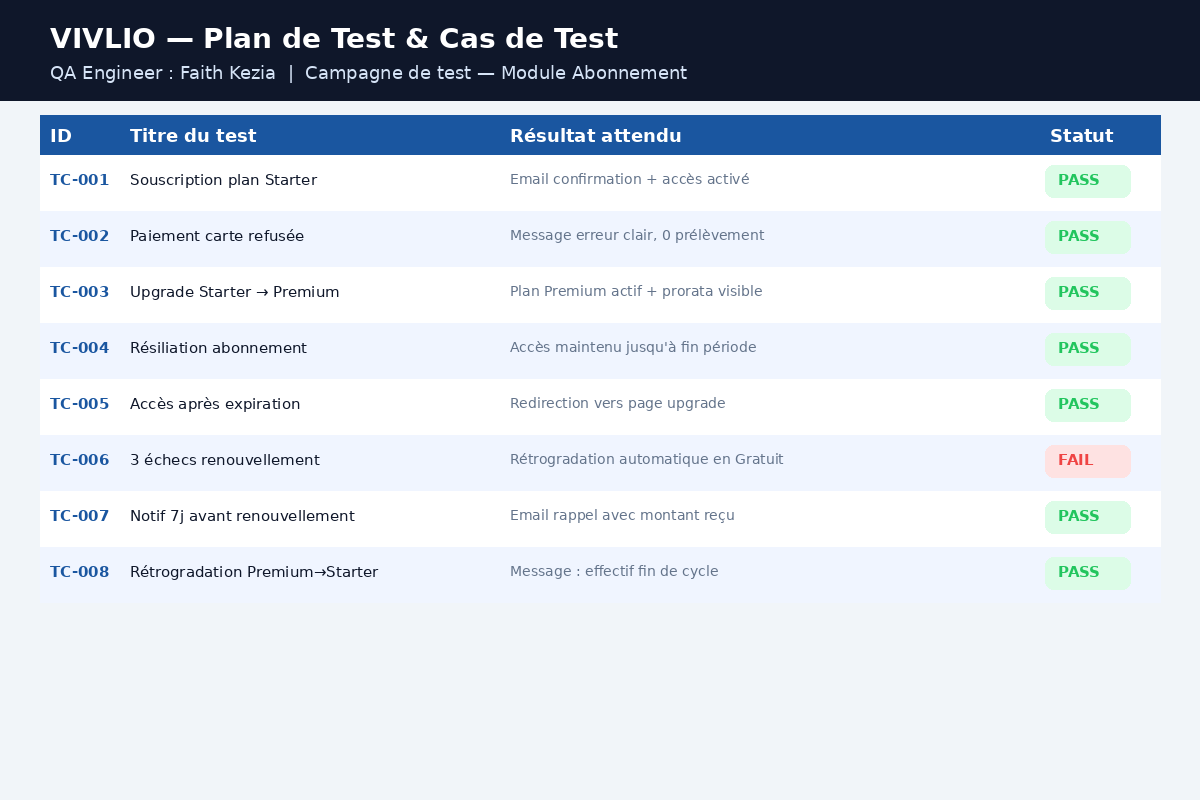Click the TC-001 test ID link

tap(79, 180)
